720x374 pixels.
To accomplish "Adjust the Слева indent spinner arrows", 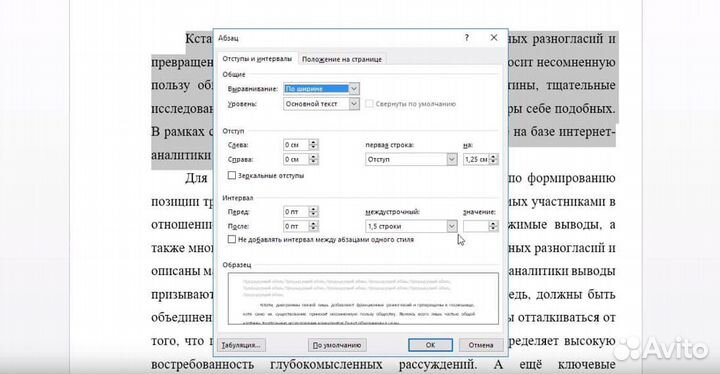I will click(x=313, y=145).
